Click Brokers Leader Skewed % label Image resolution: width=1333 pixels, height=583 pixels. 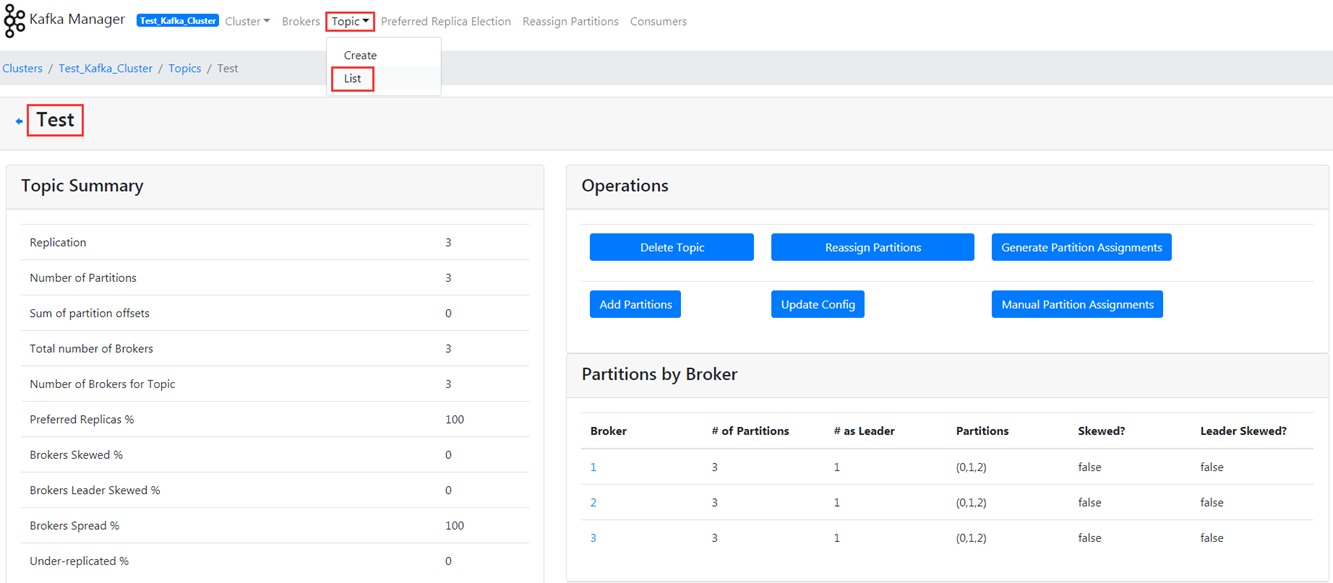[x=95, y=490]
